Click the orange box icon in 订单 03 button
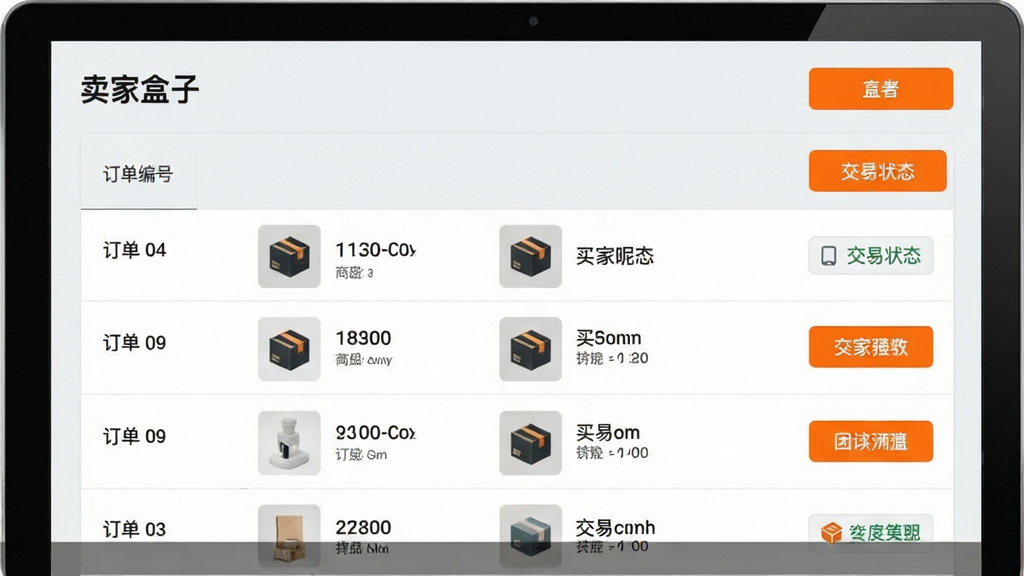The width and height of the screenshot is (1024, 576). [x=831, y=533]
